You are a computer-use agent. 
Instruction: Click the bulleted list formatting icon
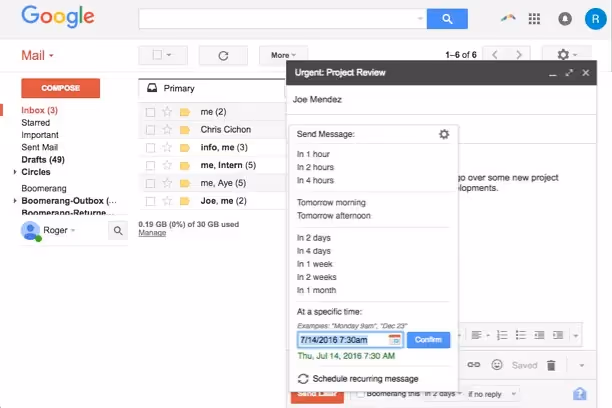(x=521, y=335)
